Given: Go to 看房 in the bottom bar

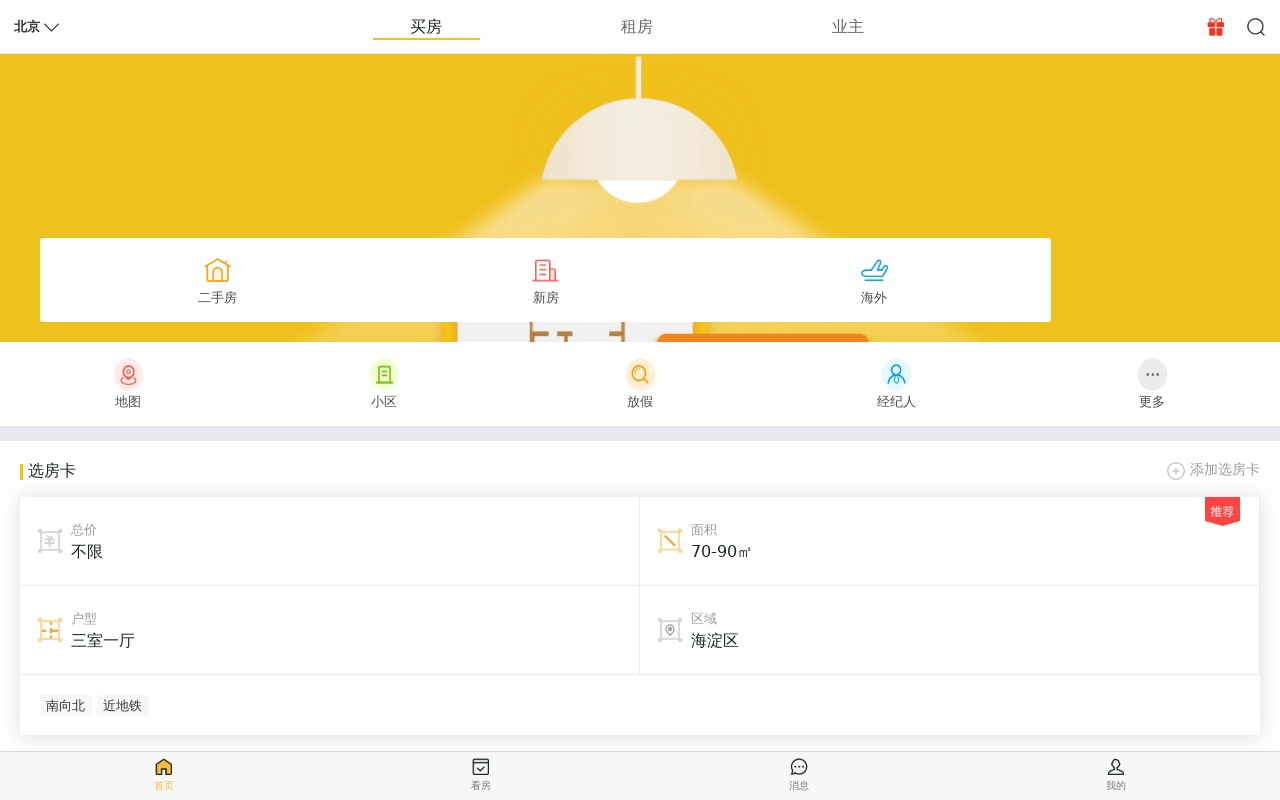Looking at the screenshot, I should pos(481,775).
